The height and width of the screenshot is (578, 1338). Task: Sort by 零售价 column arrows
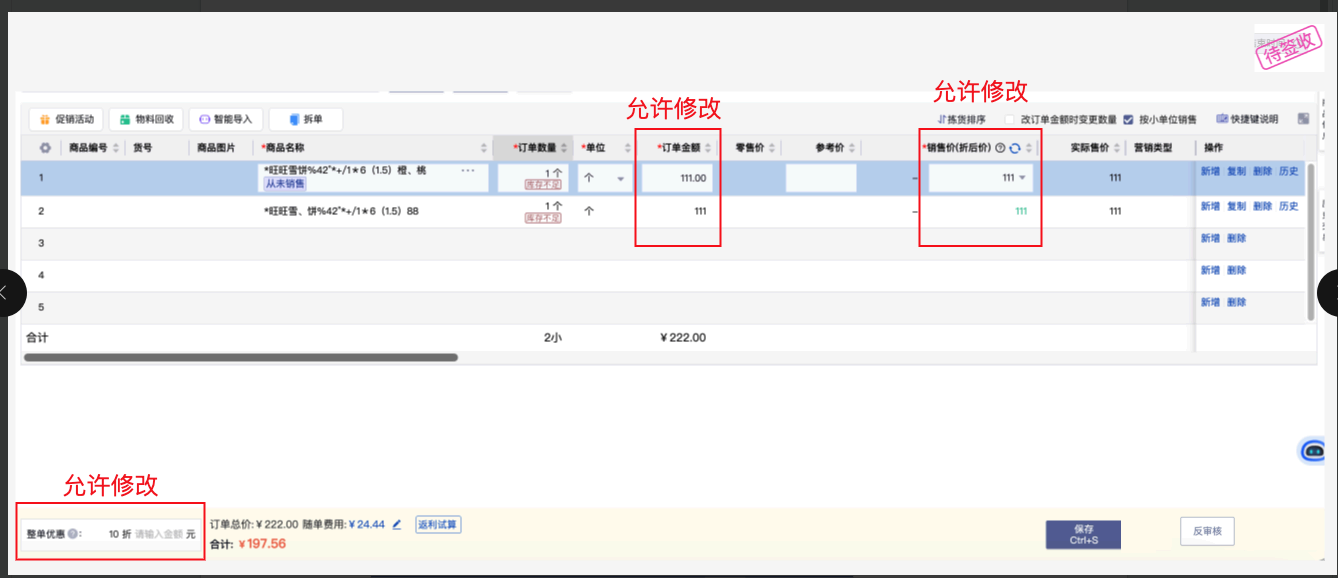772,148
